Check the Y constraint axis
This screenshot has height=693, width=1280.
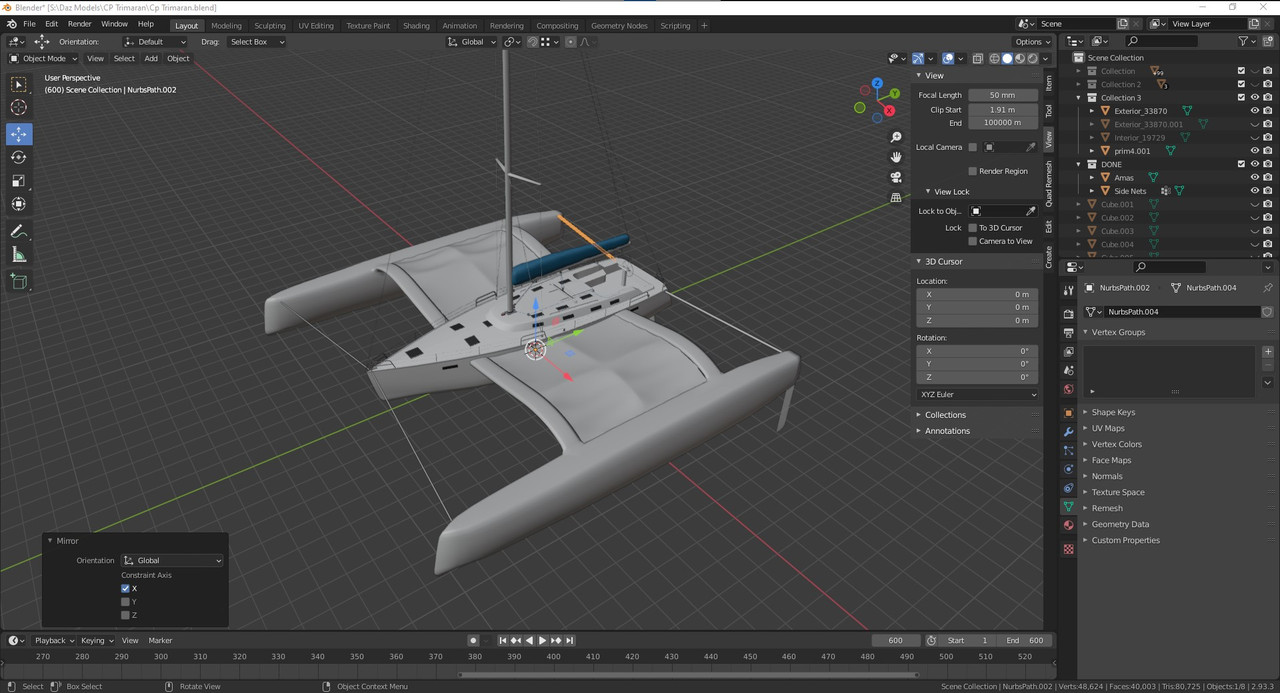125,602
